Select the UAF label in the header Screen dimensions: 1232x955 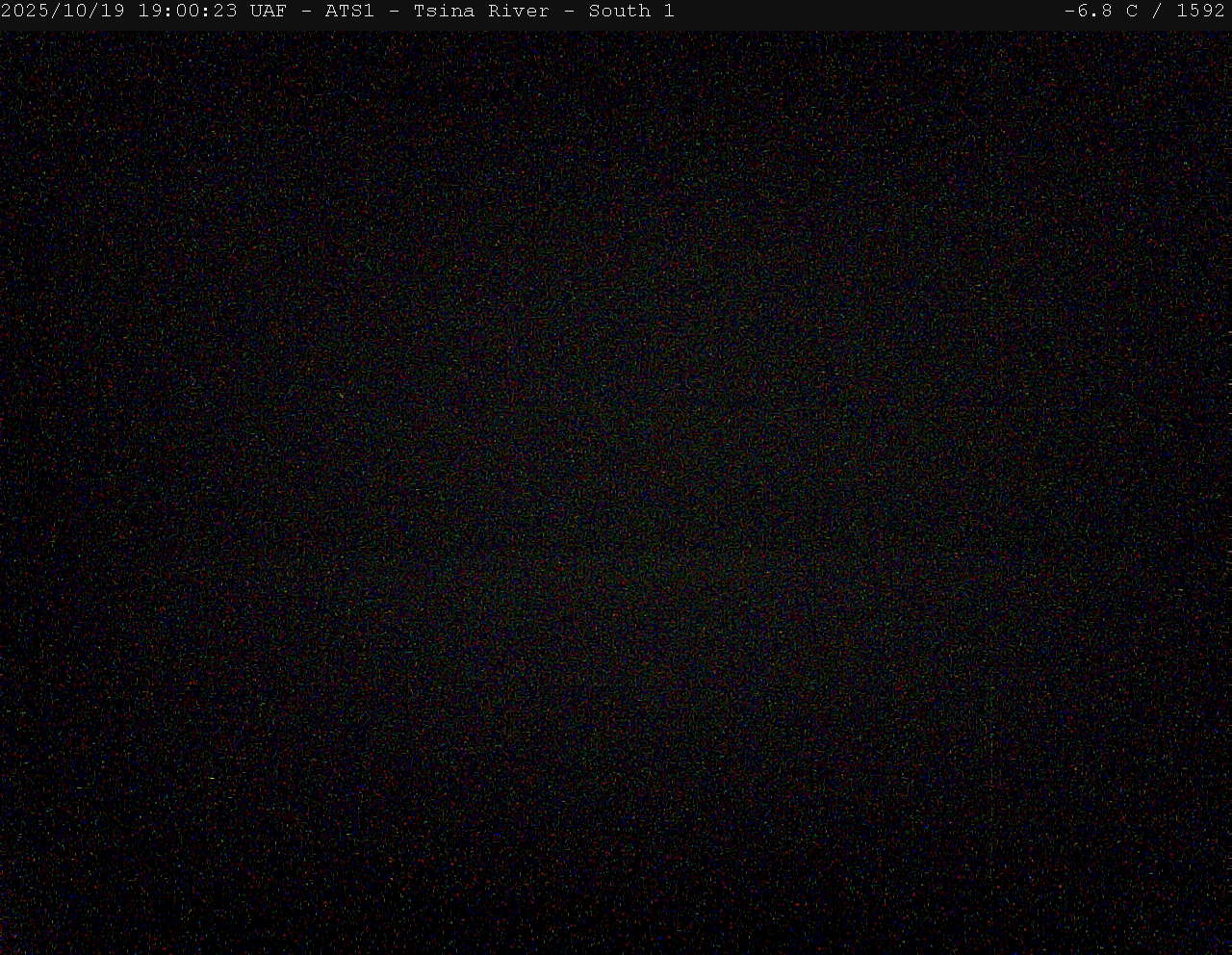tap(268, 12)
